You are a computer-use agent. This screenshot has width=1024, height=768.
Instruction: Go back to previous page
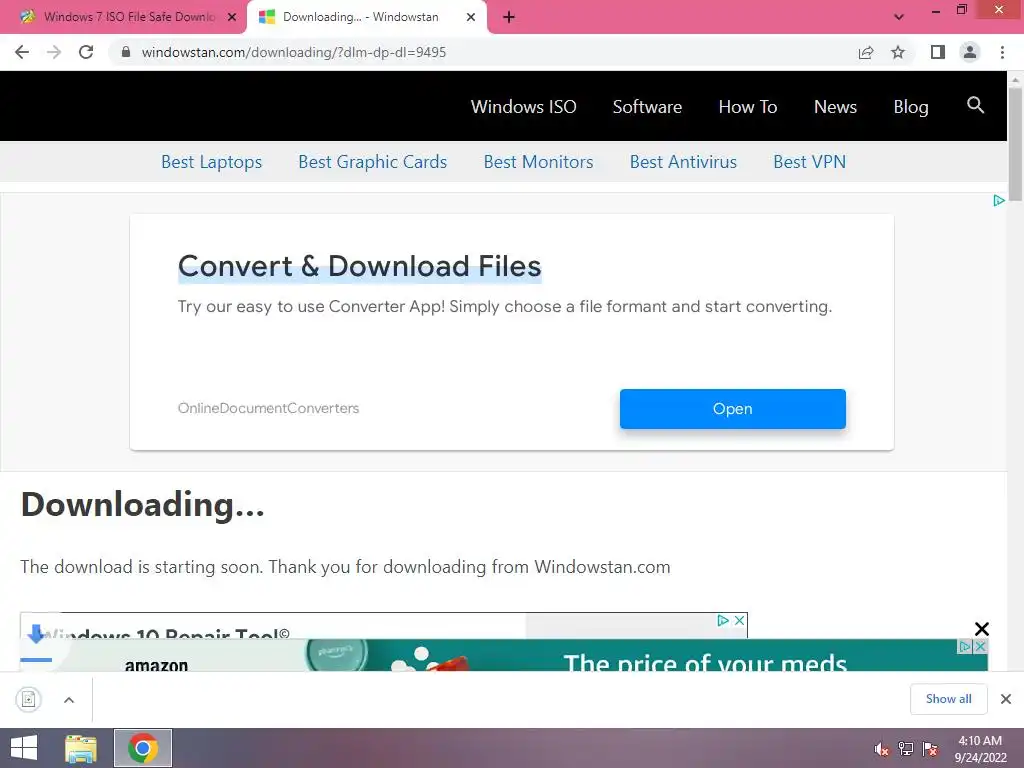[22, 52]
